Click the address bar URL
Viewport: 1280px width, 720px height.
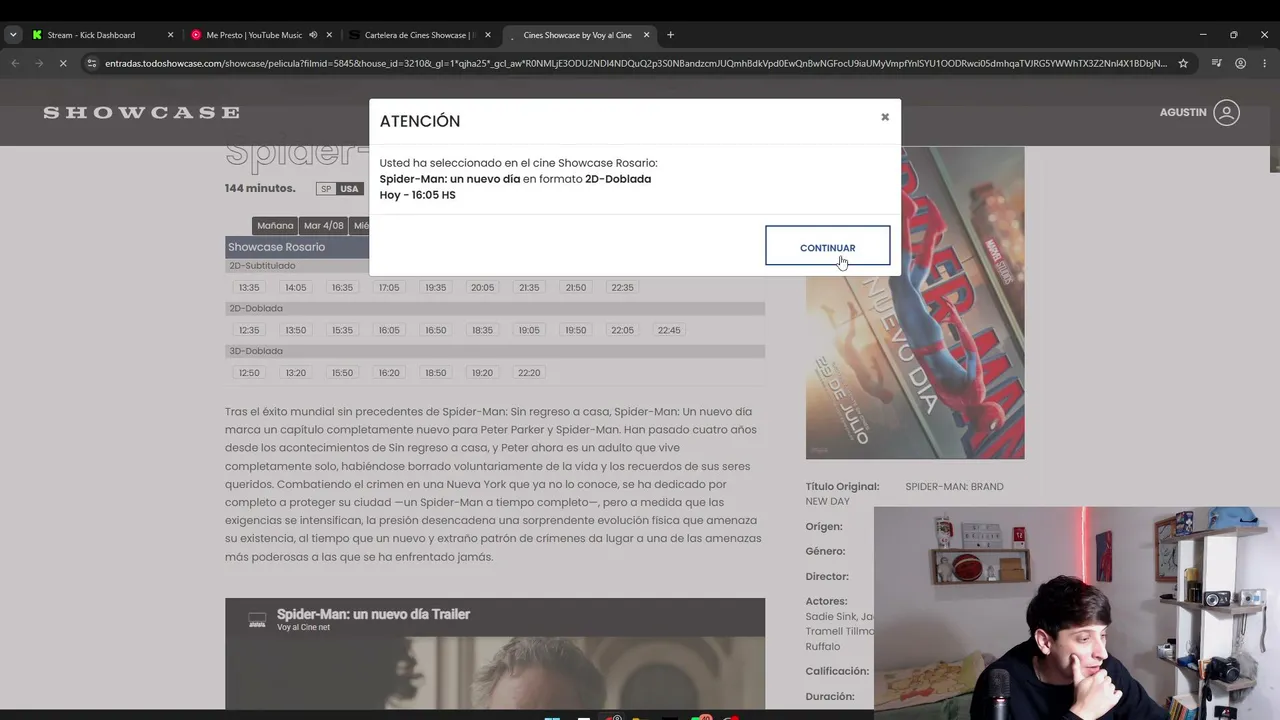(x=636, y=63)
